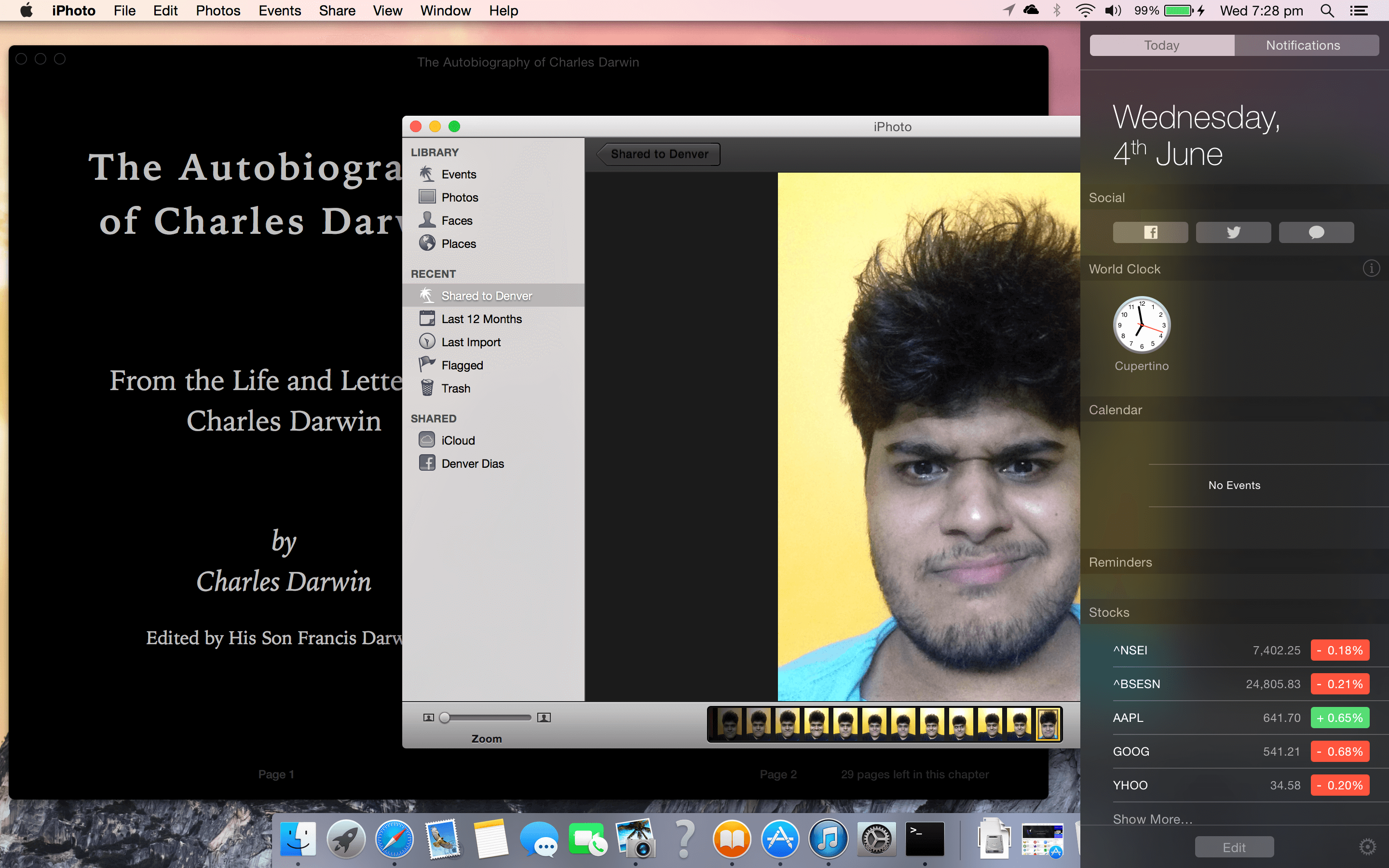Click the Facebook post button in Social
Viewport: 1389px width, 868px height.
click(1150, 232)
